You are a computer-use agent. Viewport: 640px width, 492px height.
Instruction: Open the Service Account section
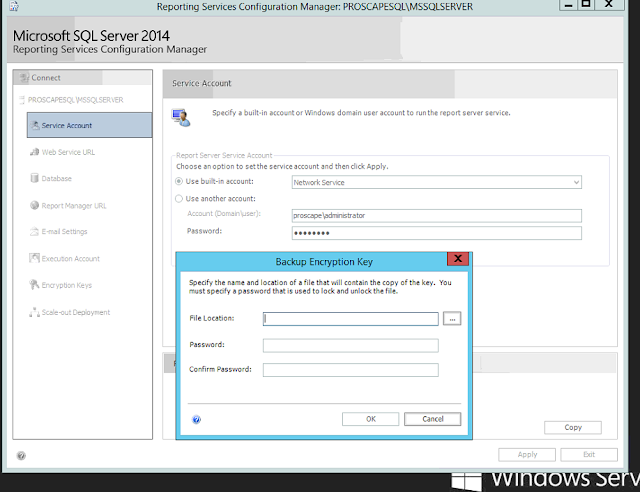pyautogui.click(x=89, y=125)
